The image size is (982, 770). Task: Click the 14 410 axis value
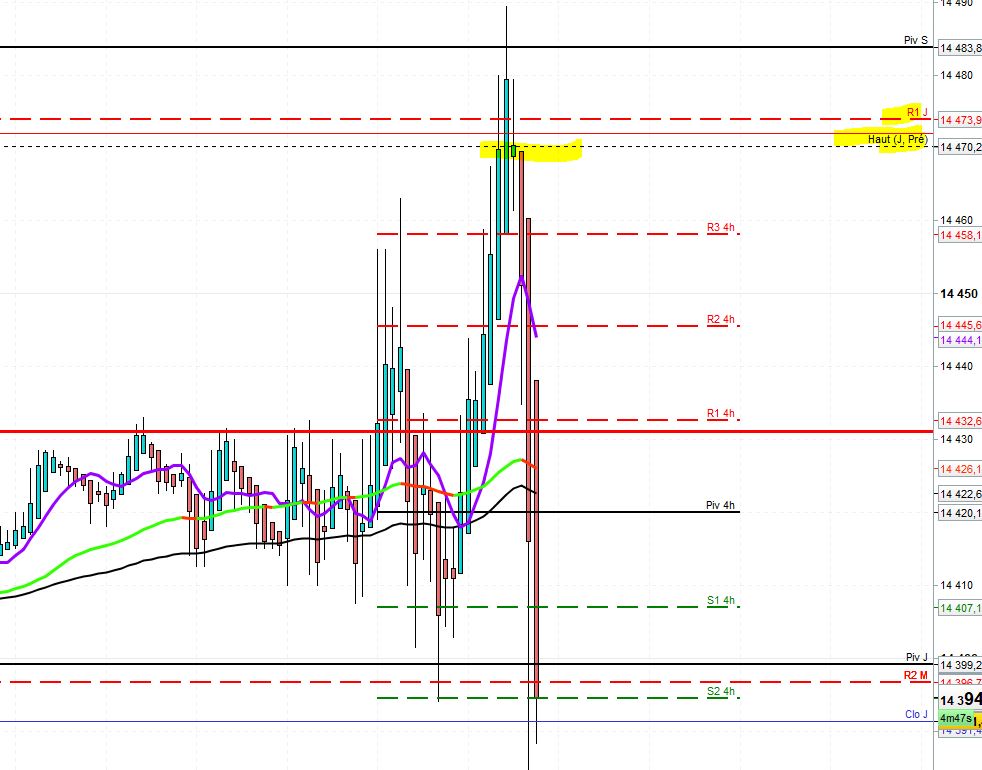click(x=957, y=585)
